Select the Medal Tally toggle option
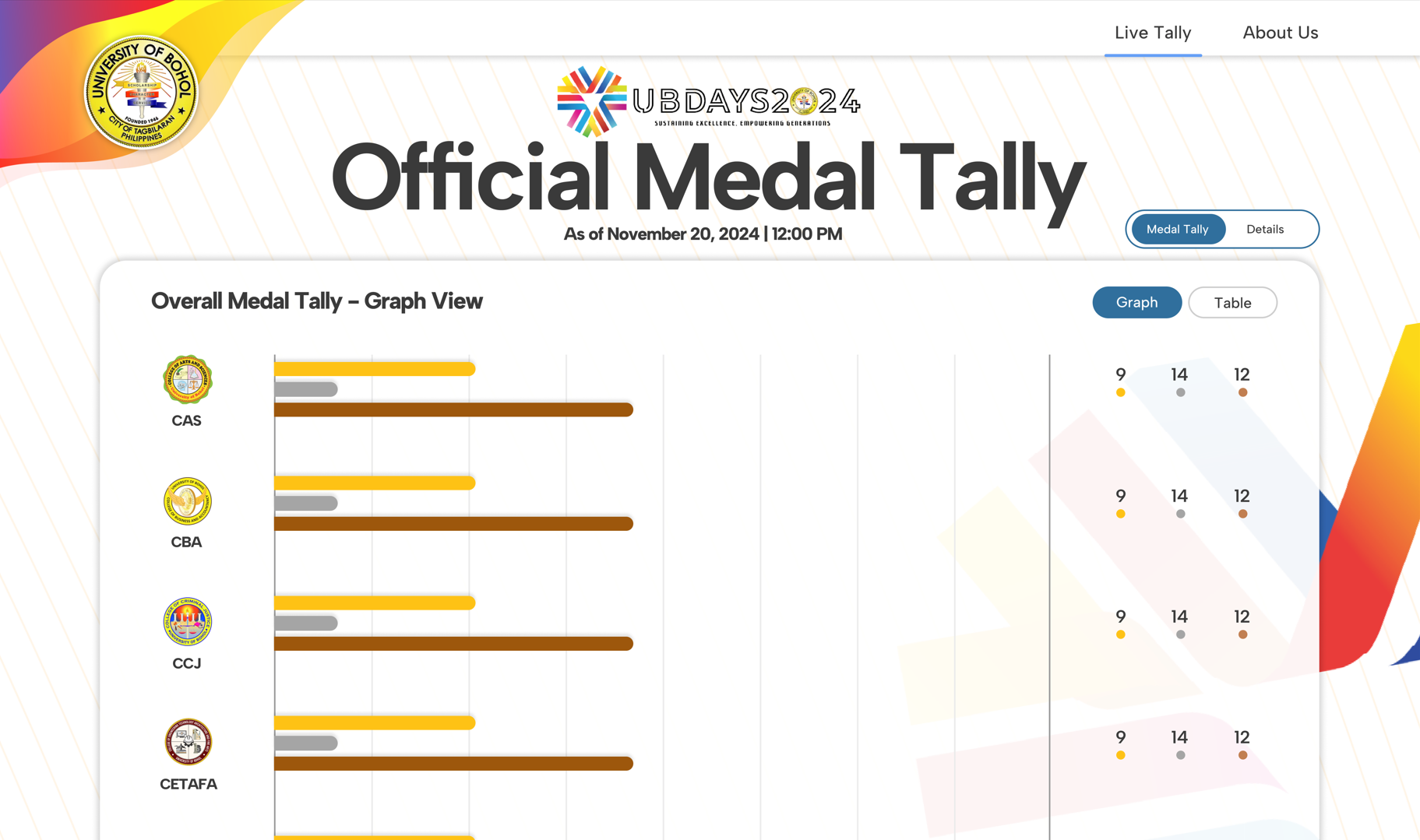Image resolution: width=1420 pixels, height=840 pixels. [1178, 229]
